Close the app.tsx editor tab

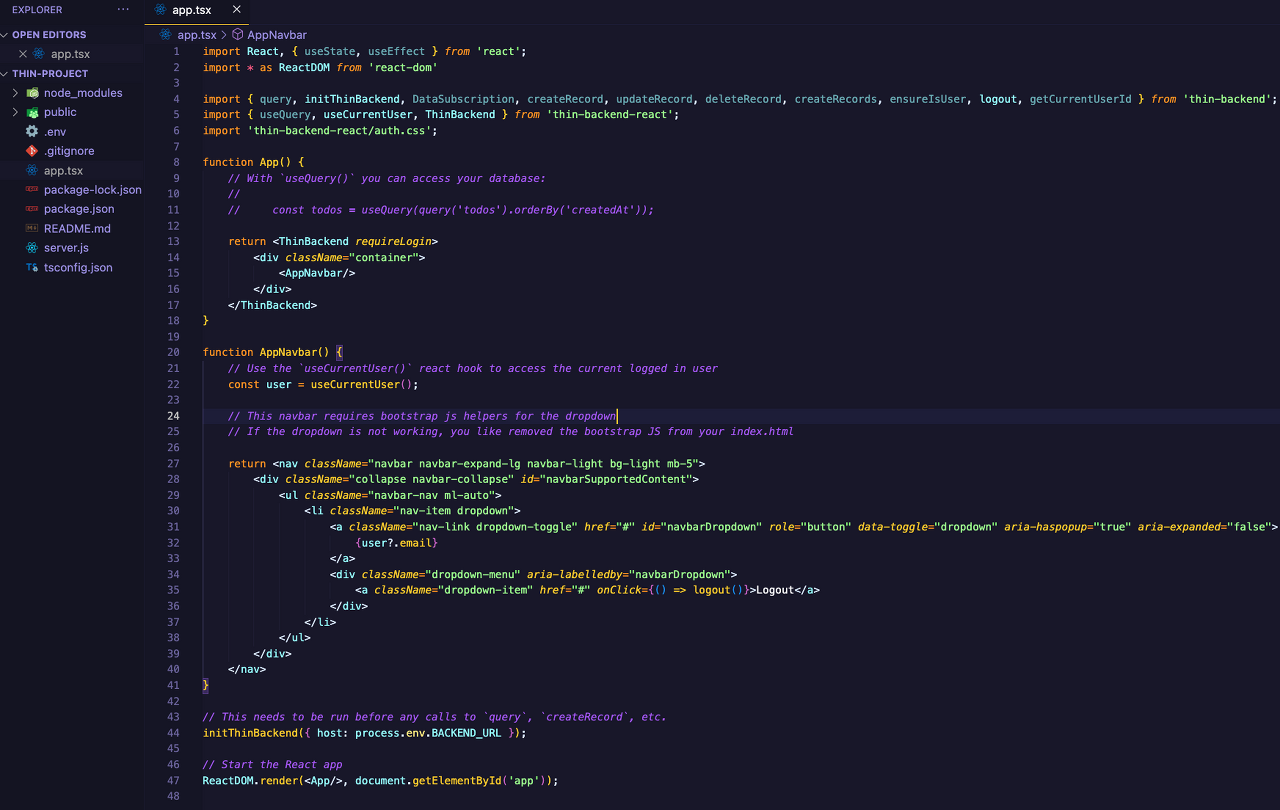pyautogui.click(x=237, y=10)
